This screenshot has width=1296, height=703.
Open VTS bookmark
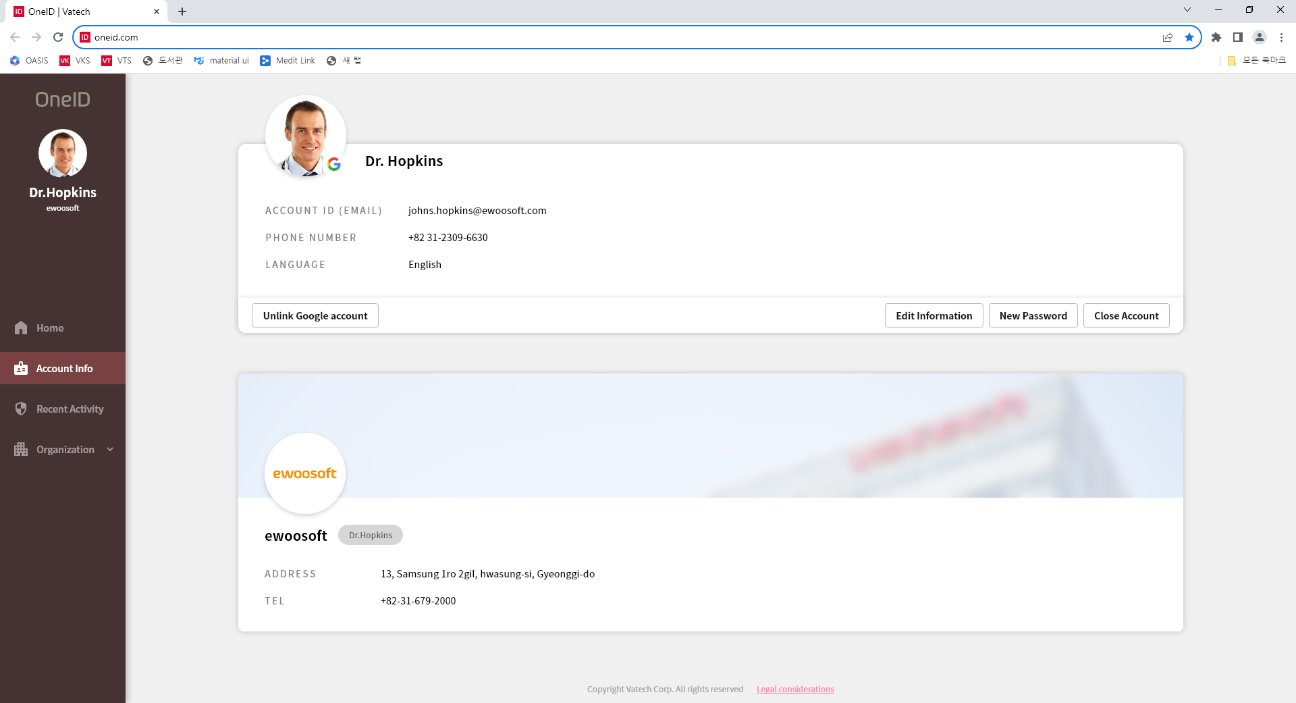[x=117, y=61]
